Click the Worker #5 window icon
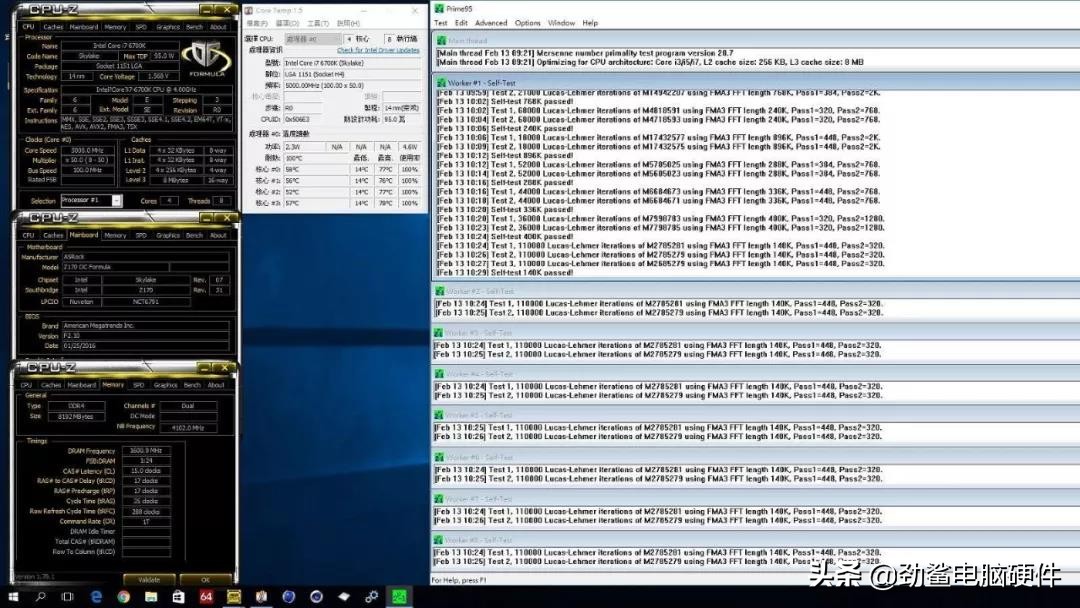1080x608 pixels. point(439,415)
